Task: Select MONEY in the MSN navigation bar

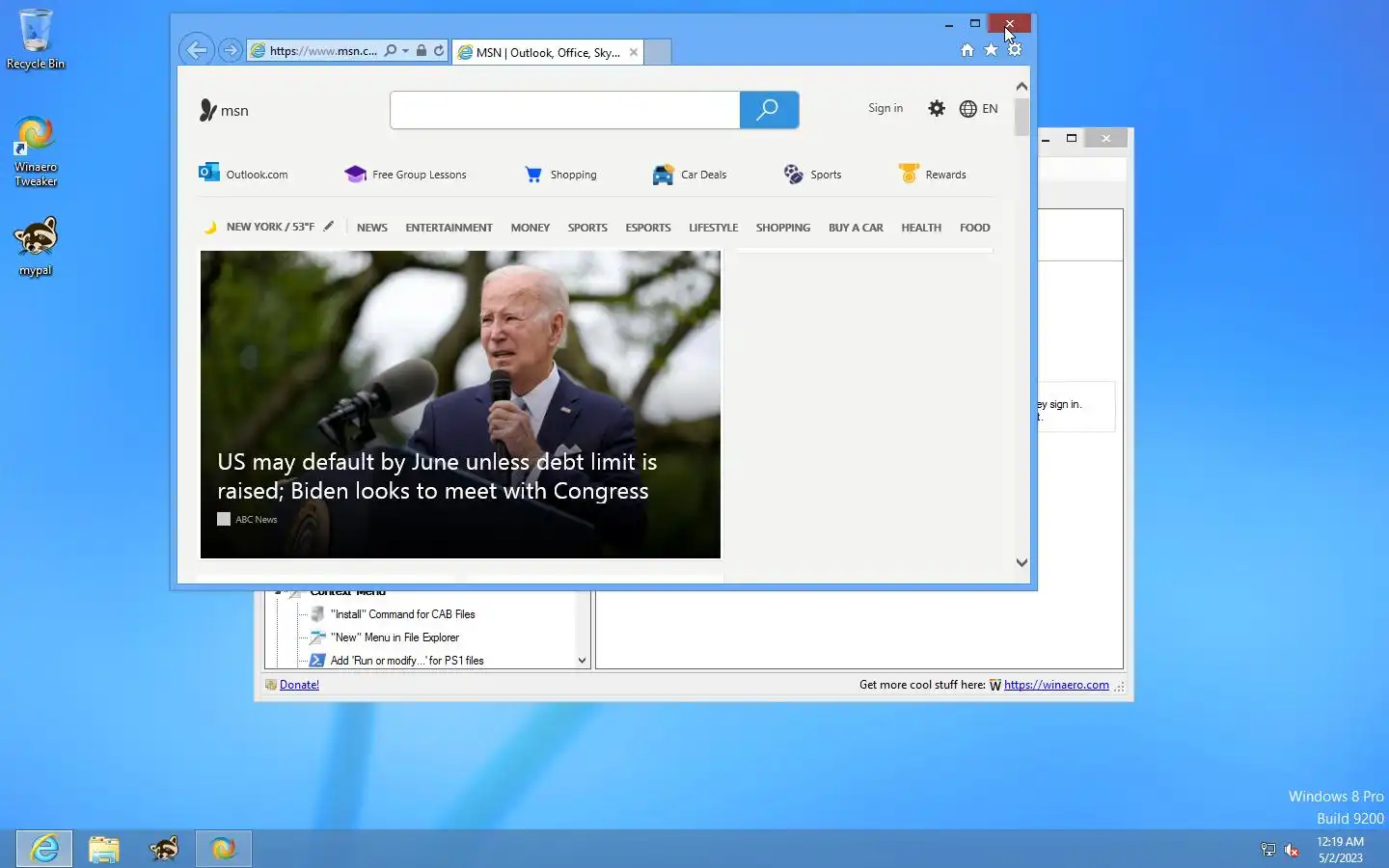Action: click(x=531, y=228)
